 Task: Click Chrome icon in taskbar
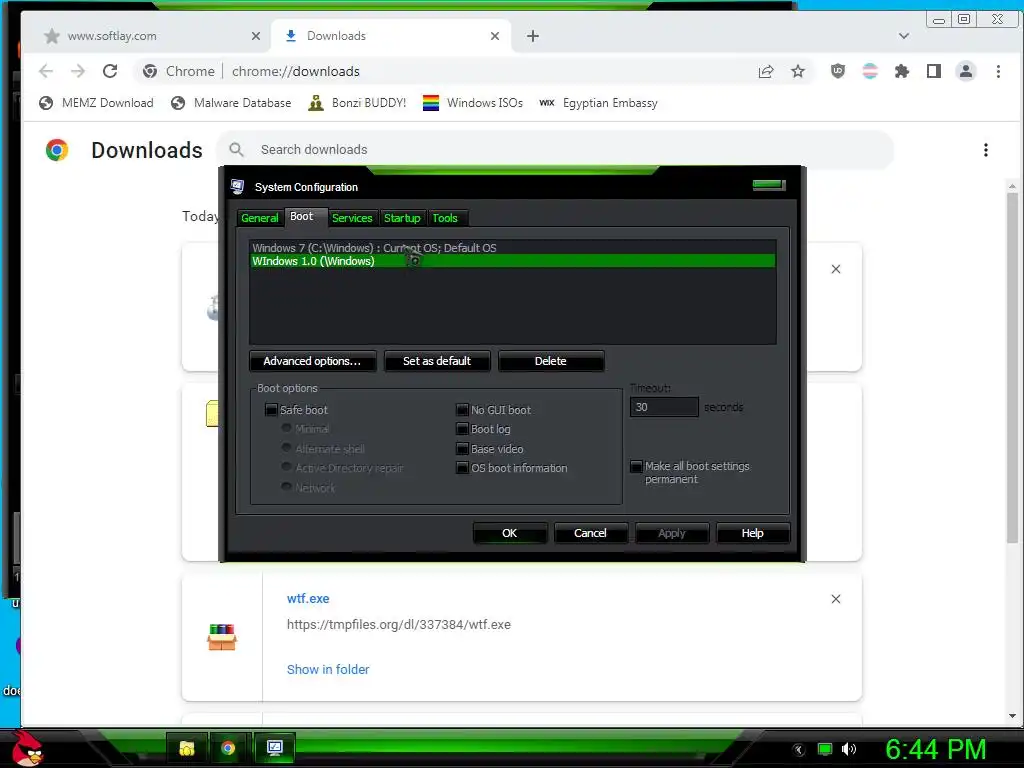click(228, 748)
